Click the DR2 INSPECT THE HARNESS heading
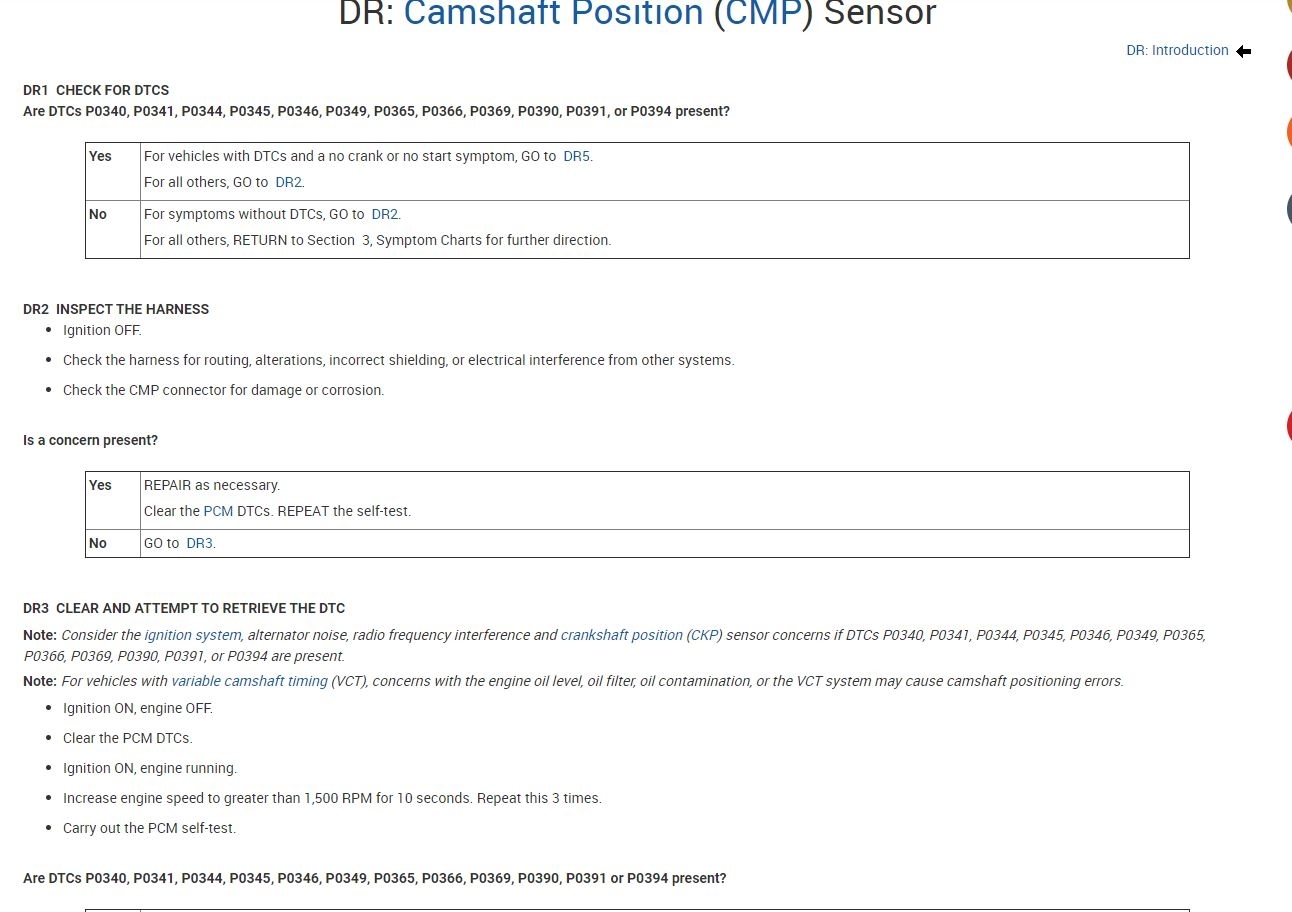 (x=116, y=309)
